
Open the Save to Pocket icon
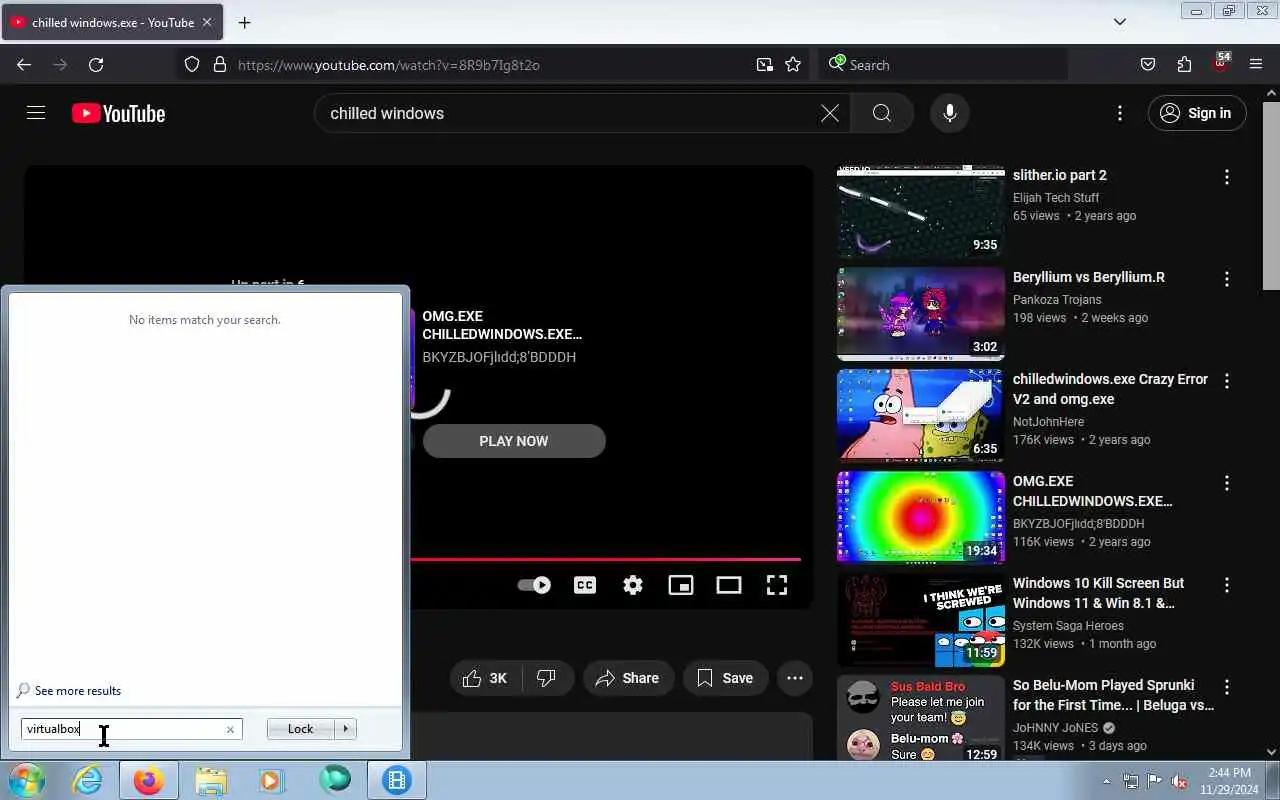[x=1148, y=65]
